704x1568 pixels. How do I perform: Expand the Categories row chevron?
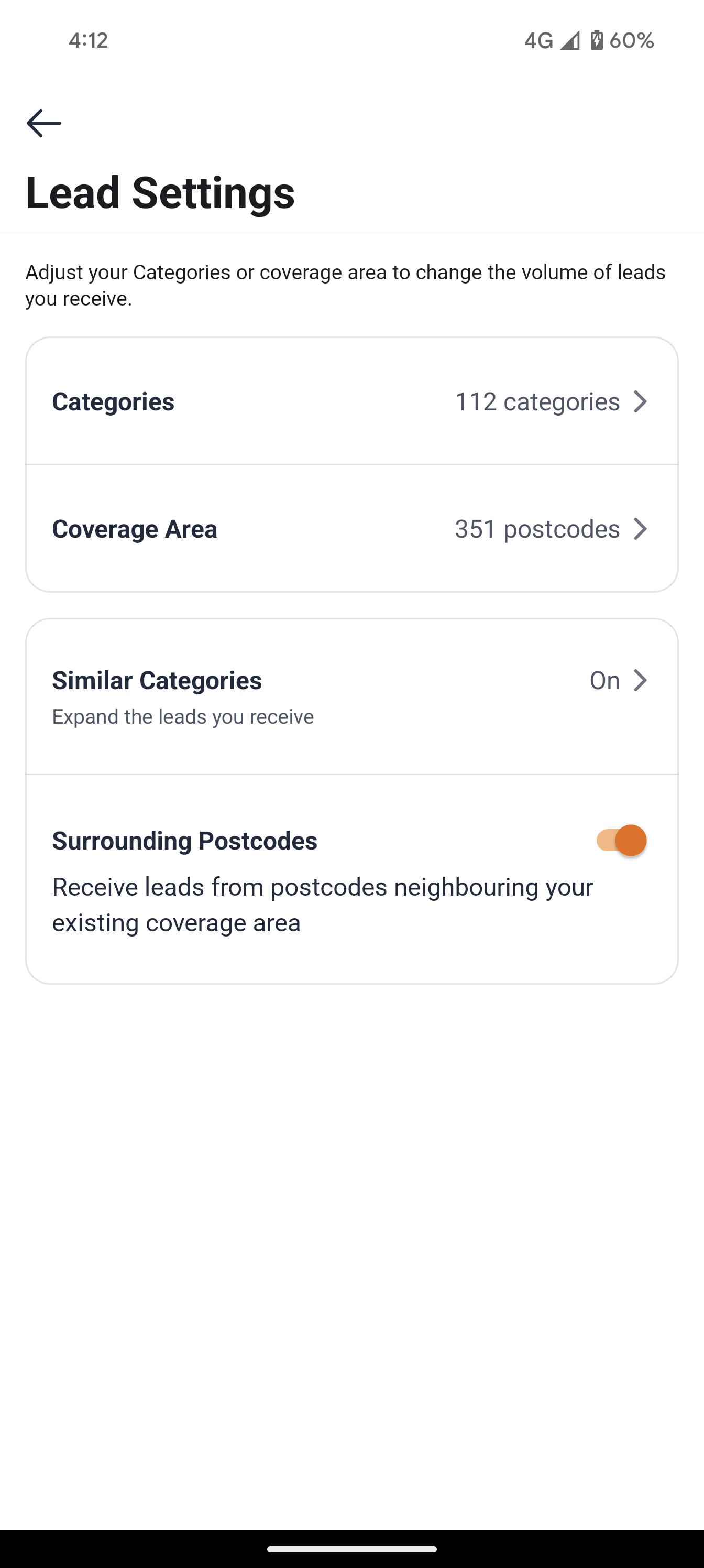point(640,402)
